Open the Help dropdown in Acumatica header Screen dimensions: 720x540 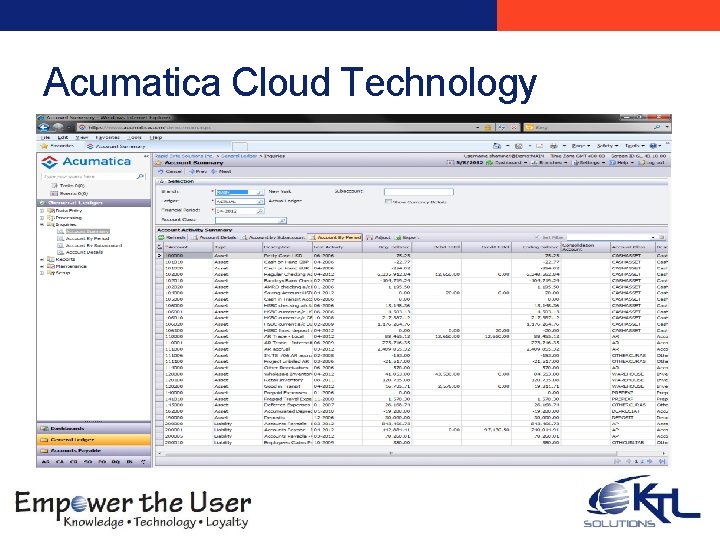pyautogui.click(x=622, y=163)
